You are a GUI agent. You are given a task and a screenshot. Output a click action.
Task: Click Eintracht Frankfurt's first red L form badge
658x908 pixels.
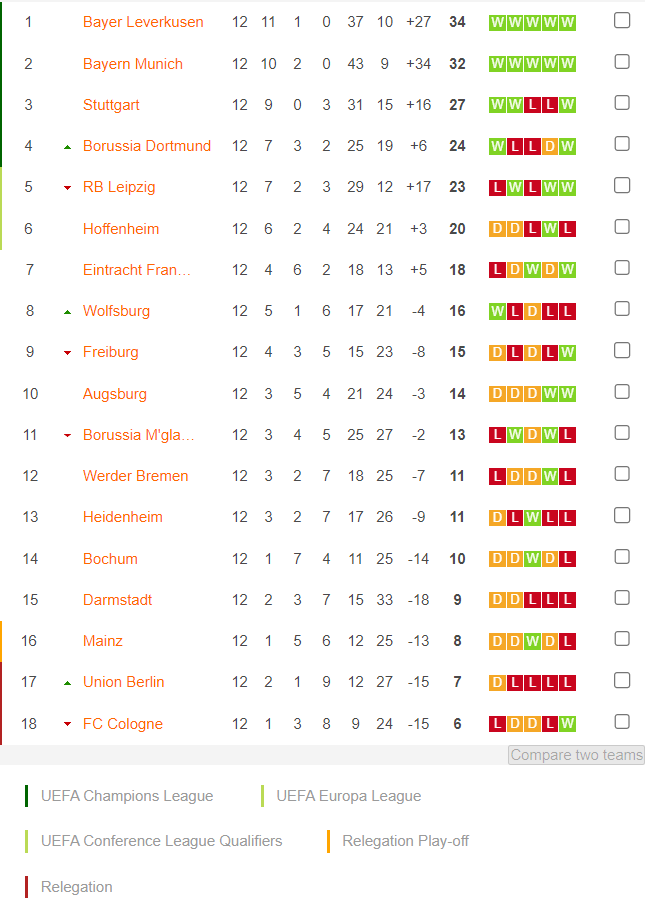[497, 270]
